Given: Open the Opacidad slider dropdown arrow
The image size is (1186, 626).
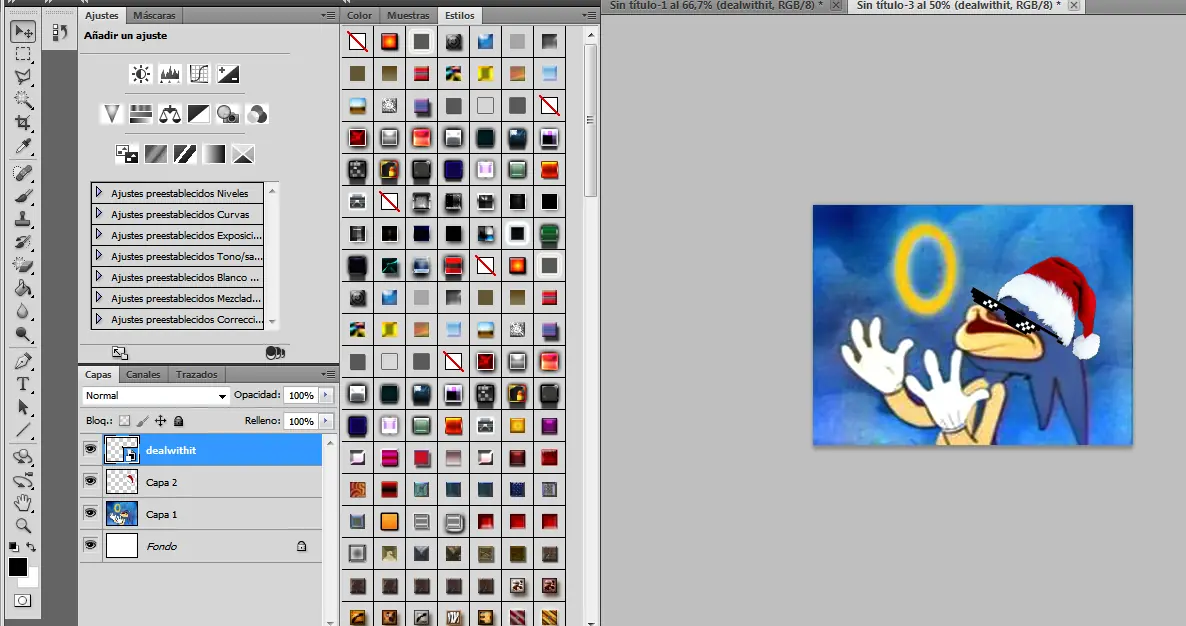Looking at the screenshot, I should (x=325, y=396).
